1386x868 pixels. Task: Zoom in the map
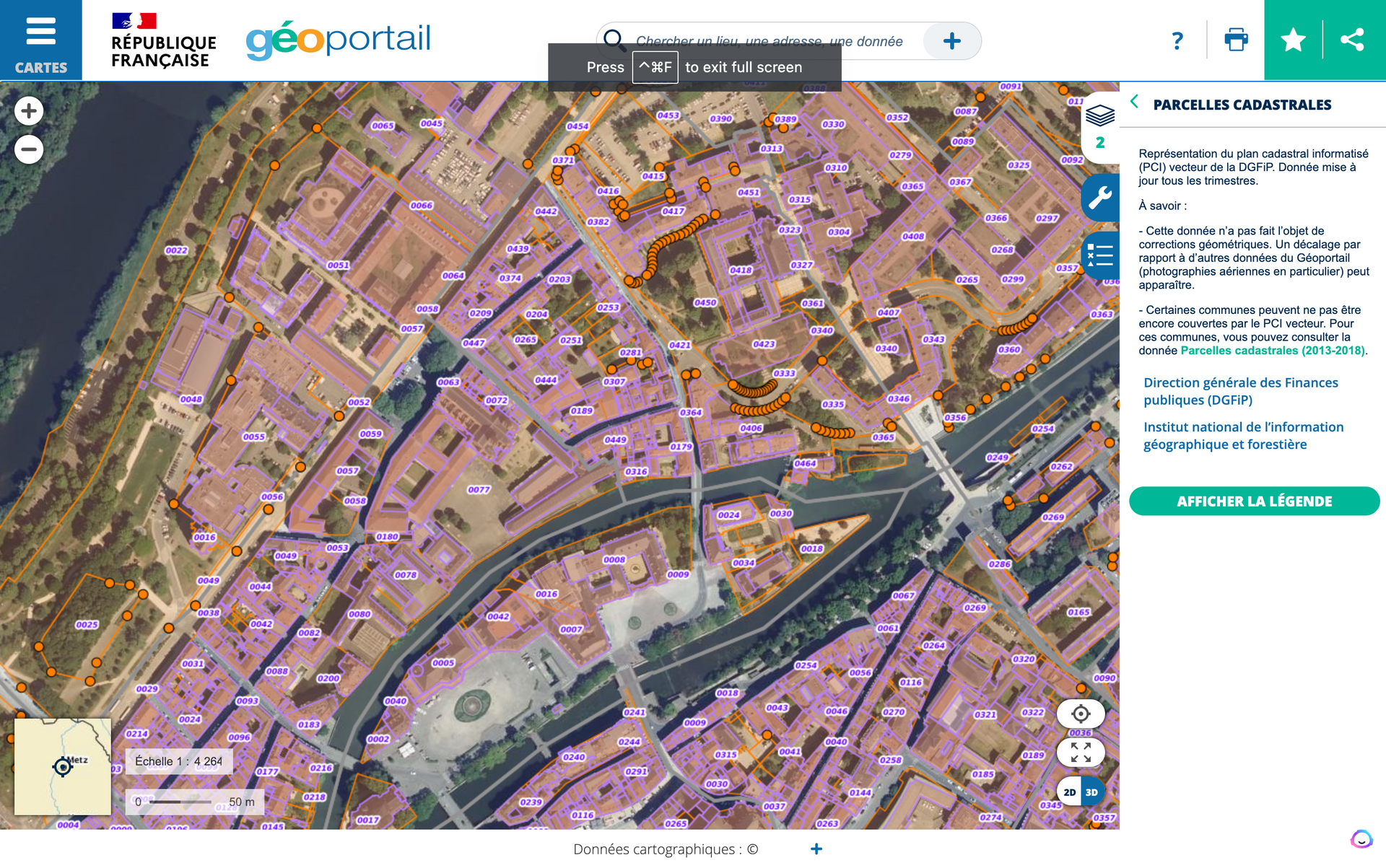pyautogui.click(x=29, y=111)
